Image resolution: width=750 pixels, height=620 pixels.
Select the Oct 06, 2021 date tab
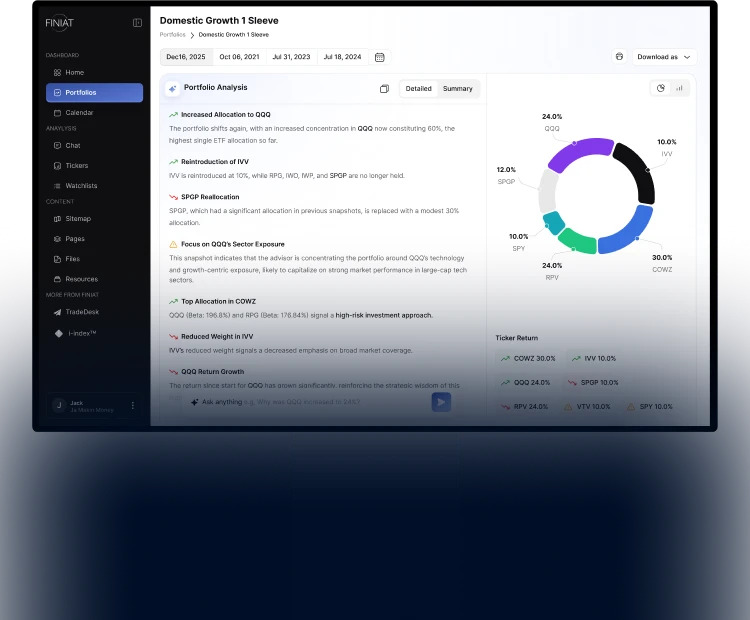point(239,57)
